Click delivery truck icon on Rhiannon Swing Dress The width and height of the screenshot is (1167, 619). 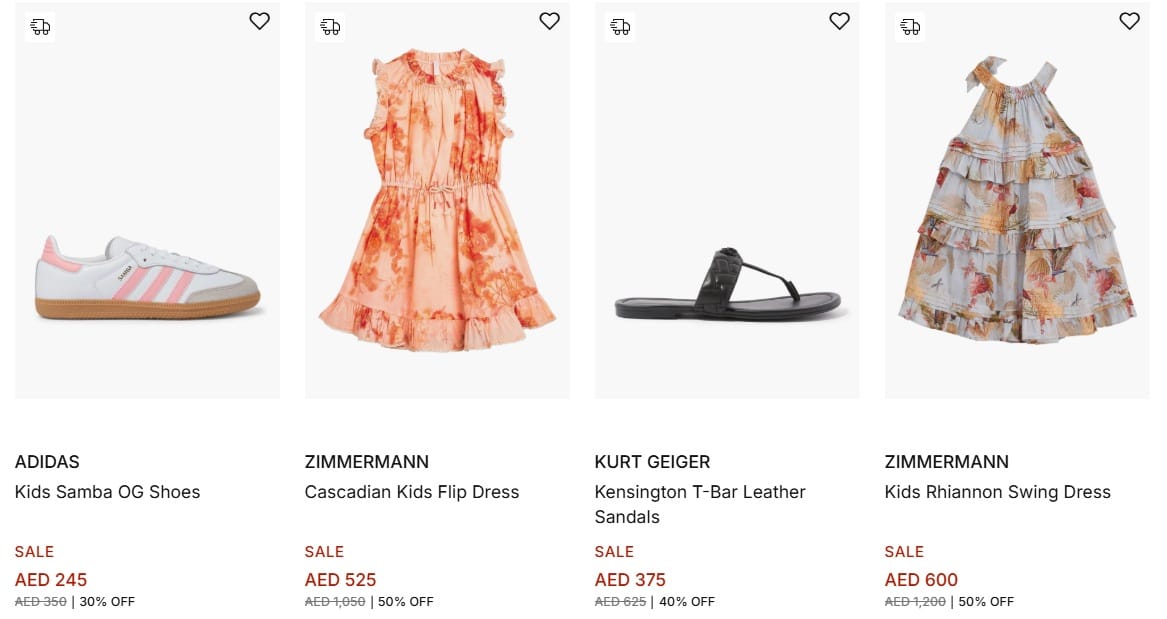point(910,27)
